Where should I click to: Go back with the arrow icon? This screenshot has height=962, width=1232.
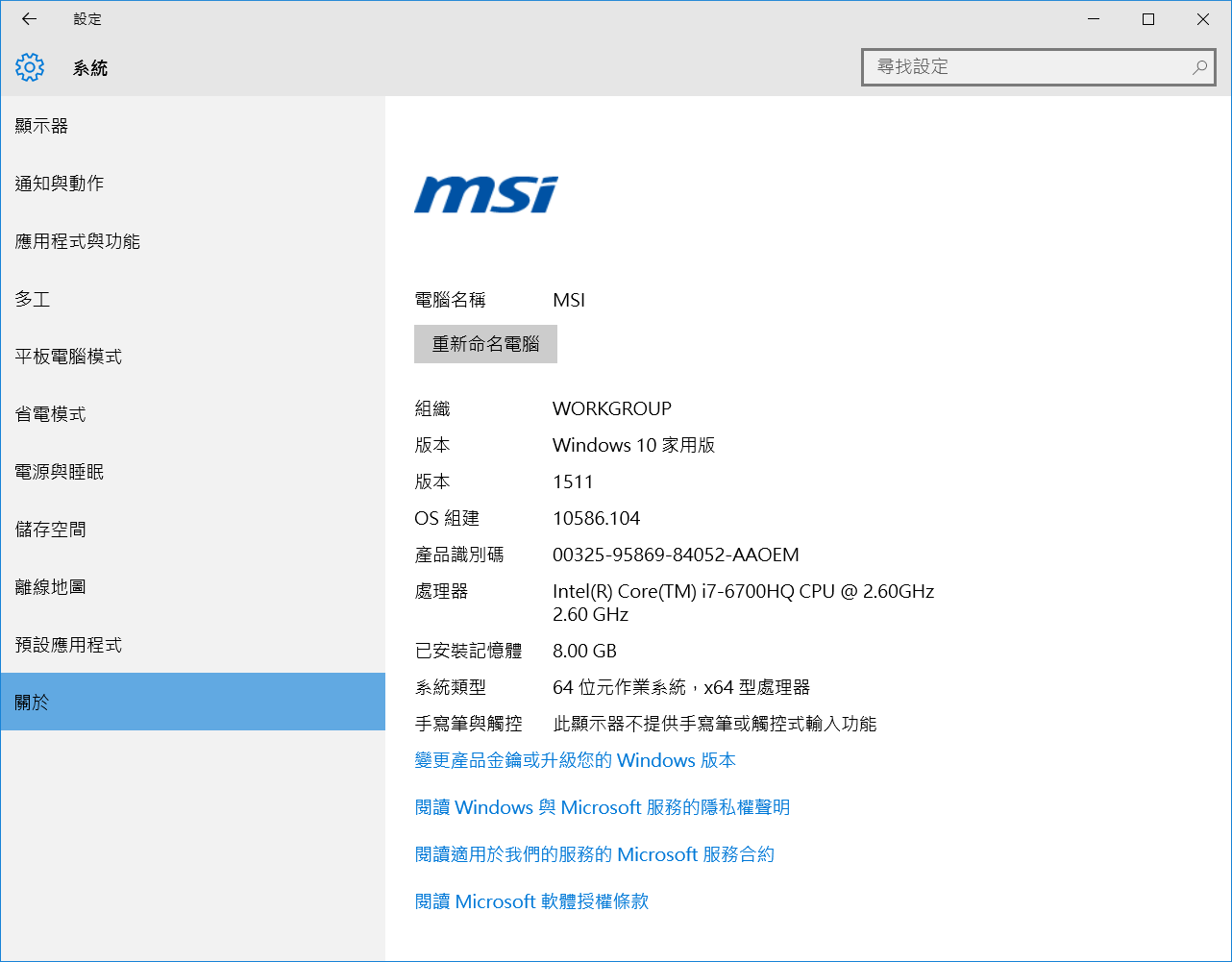click(29, 19)
